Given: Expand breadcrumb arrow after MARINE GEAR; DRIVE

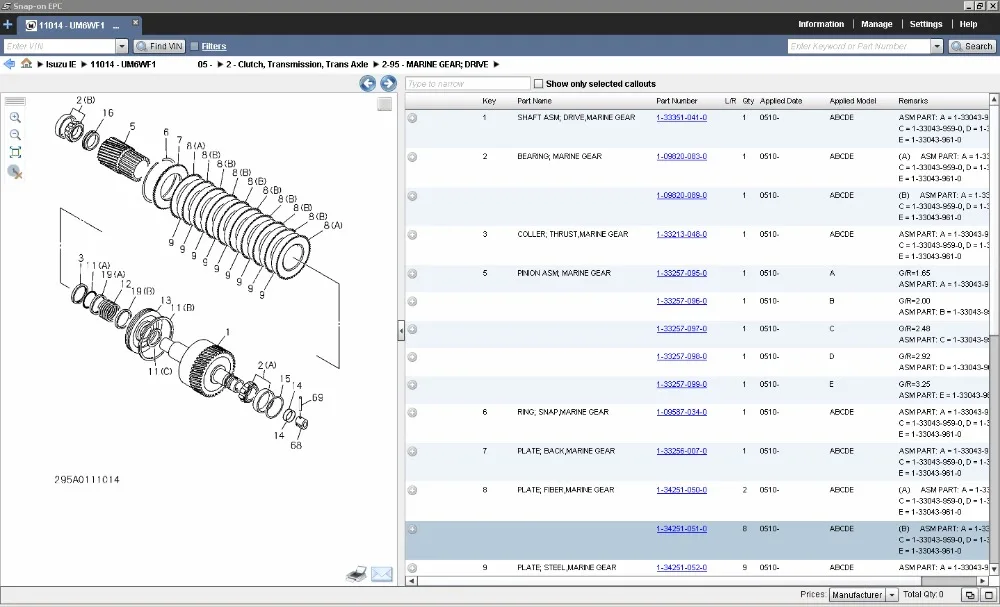Looking at the screenshot, I should (496, 64).
